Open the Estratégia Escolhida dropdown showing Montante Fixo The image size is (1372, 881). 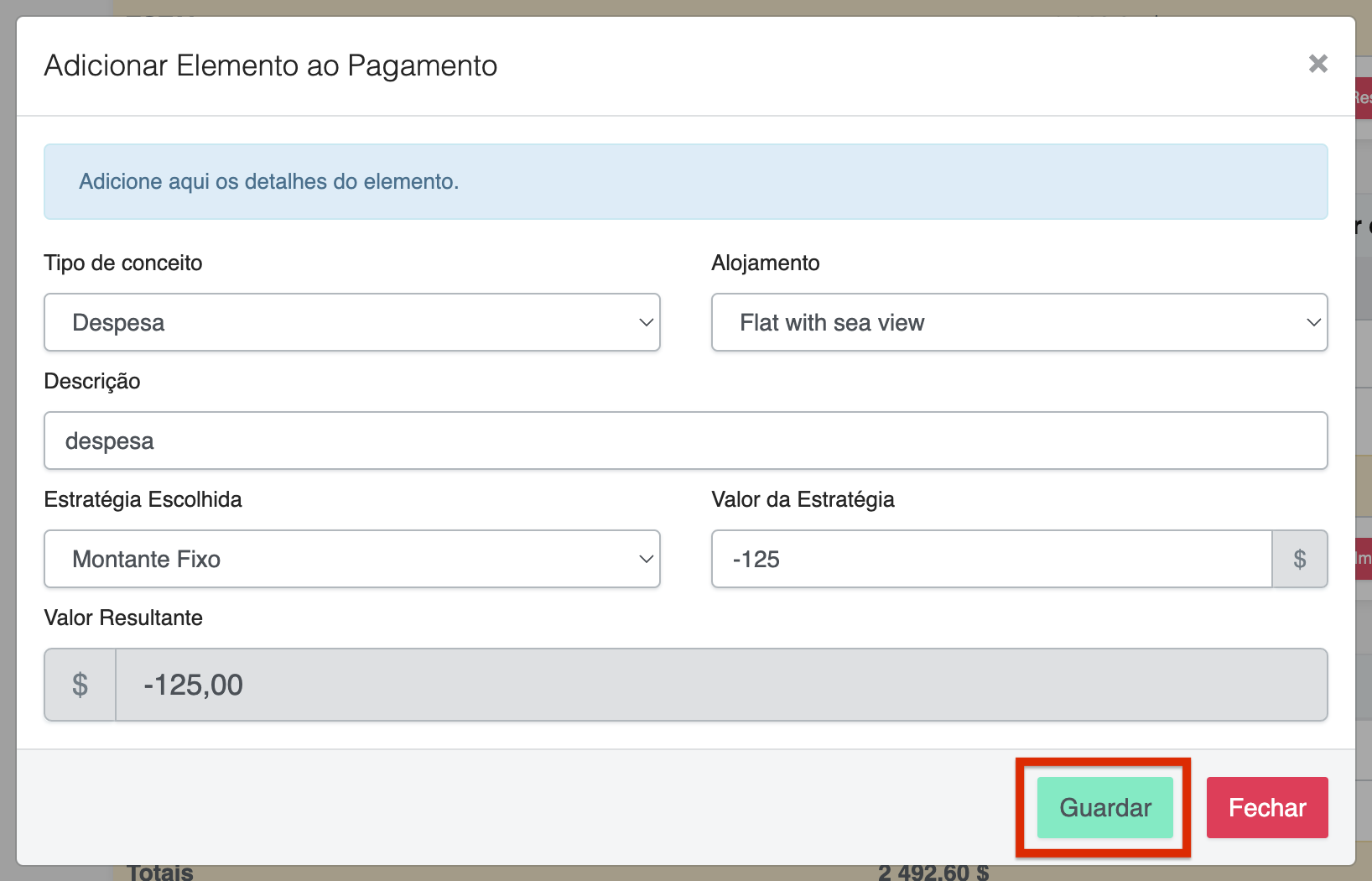(x=352, y=559)
